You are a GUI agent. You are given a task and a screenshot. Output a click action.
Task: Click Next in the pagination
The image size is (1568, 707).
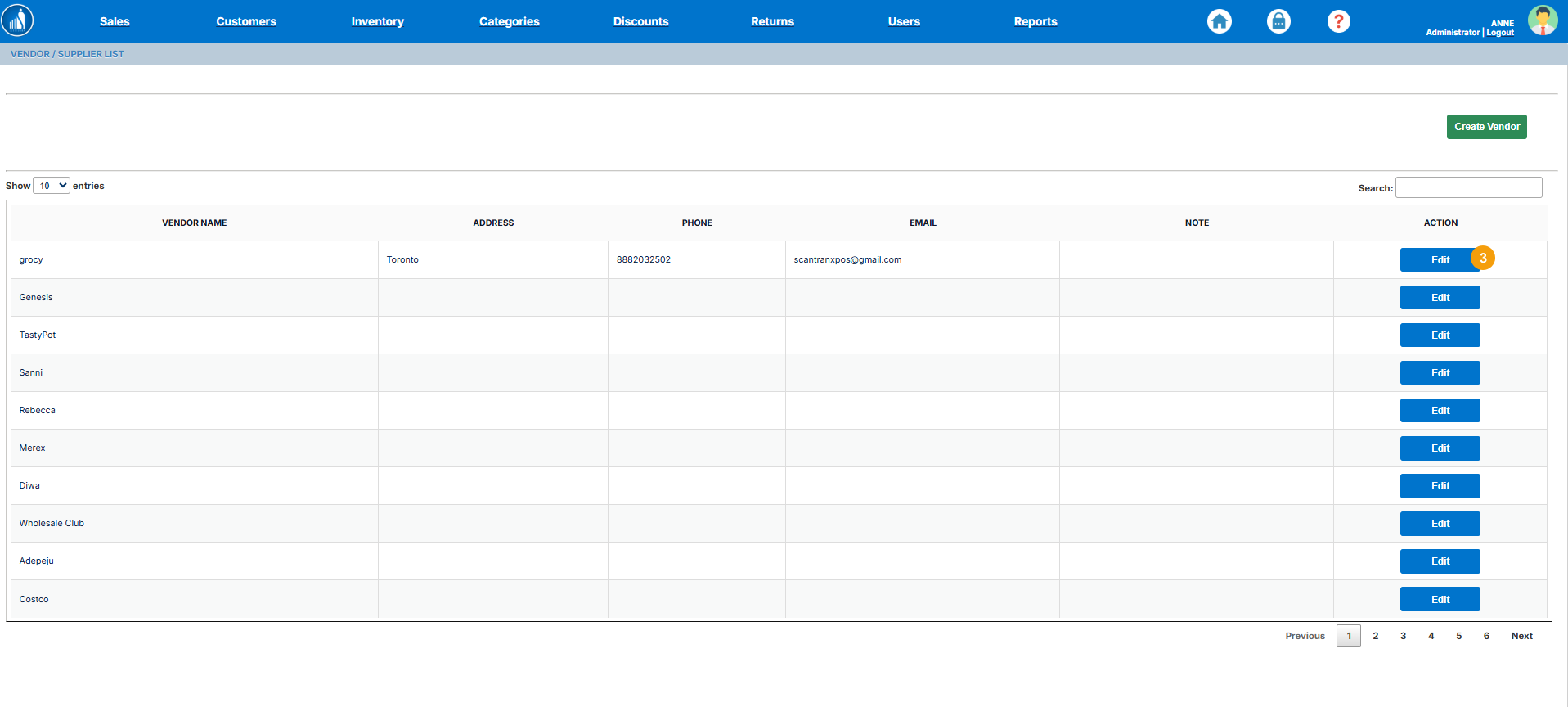click(1521, 636)
